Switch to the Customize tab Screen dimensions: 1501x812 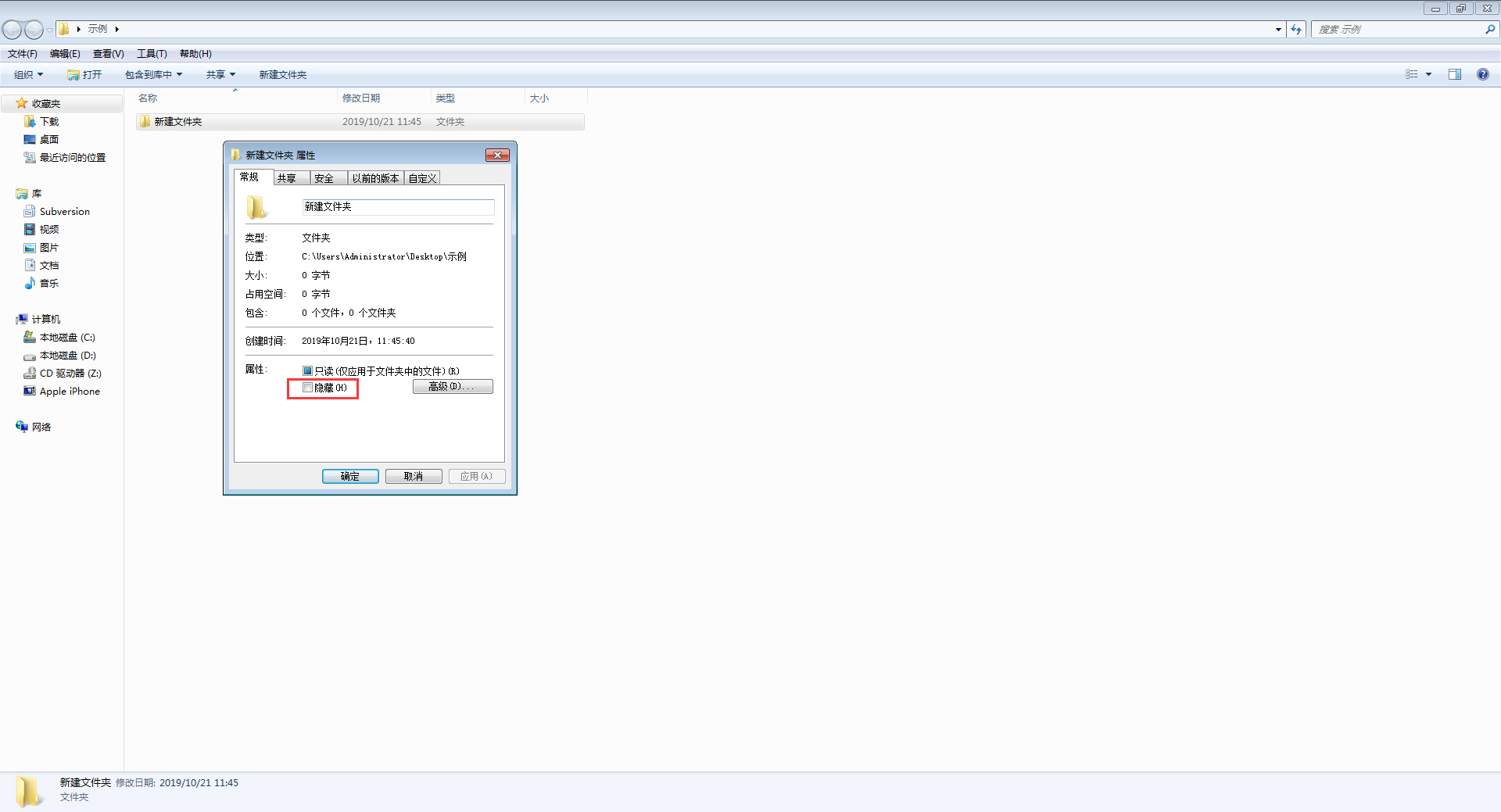[x=422, y=178]
